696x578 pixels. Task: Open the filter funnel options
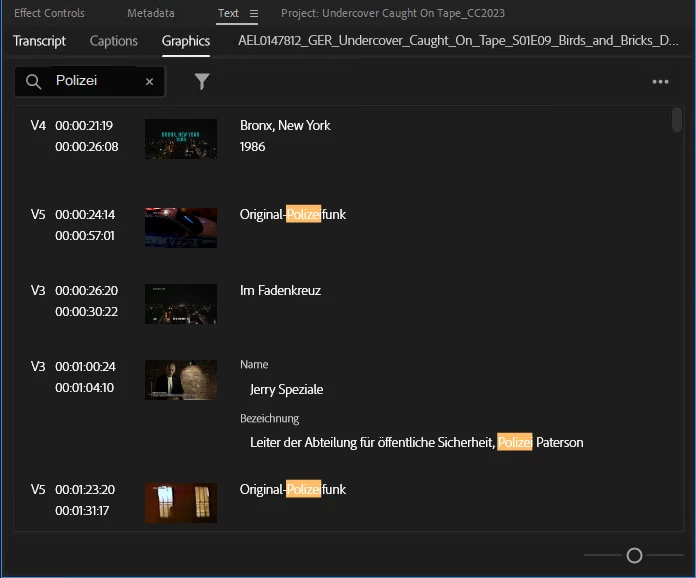point(202,82)
